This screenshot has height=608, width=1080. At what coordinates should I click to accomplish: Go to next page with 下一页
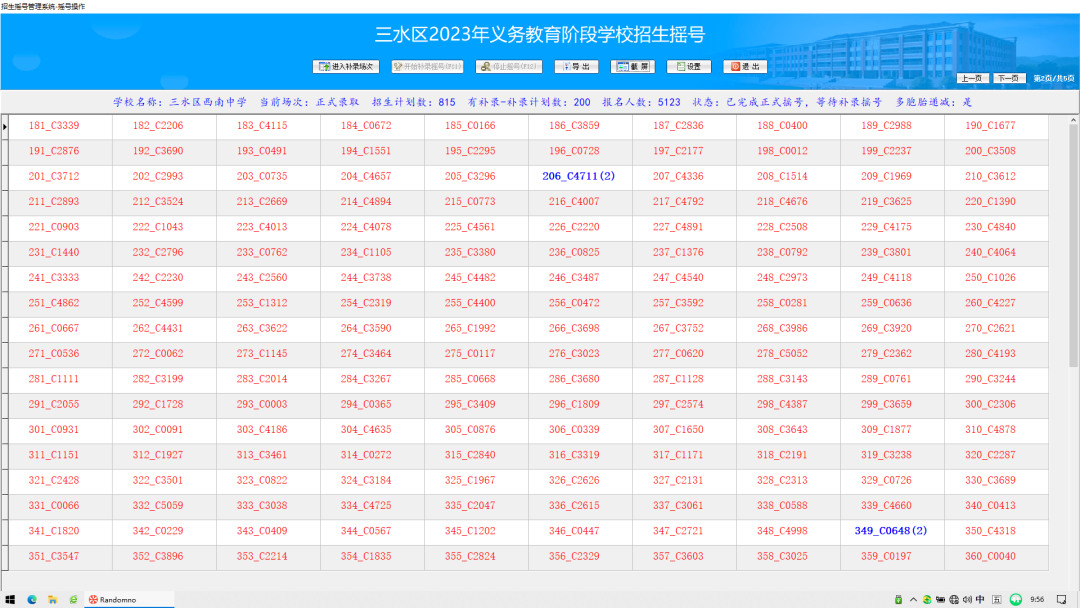1009,78
